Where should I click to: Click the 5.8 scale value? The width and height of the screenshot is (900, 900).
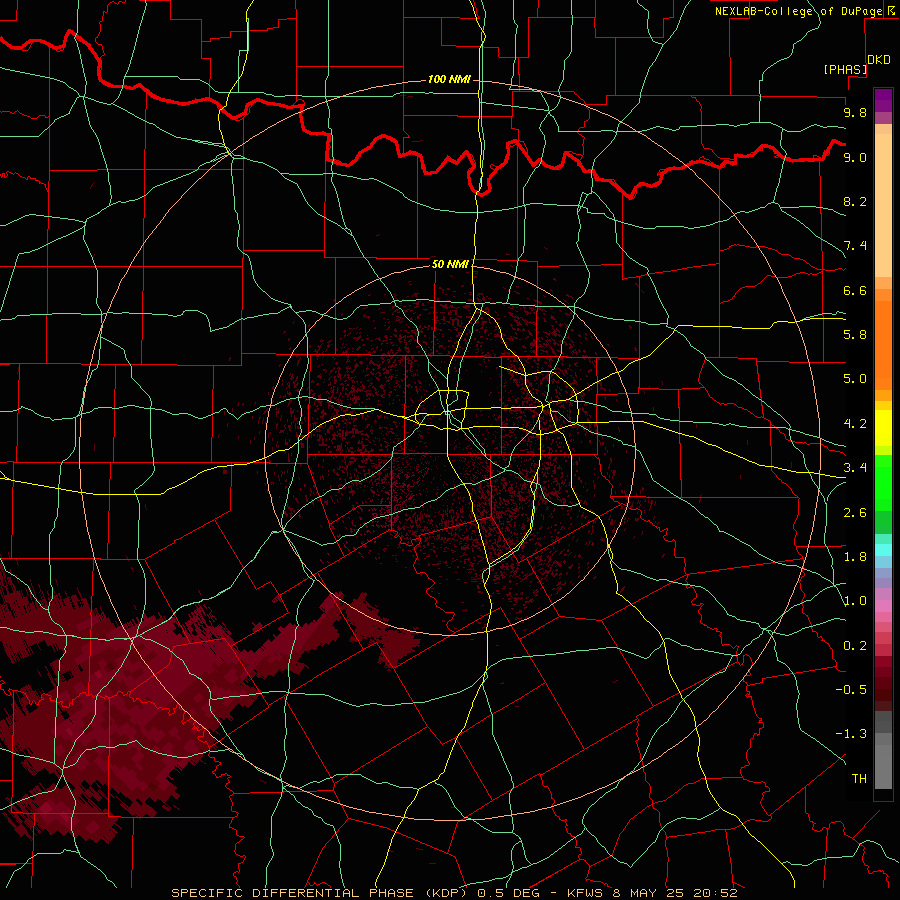click(855, 335)
